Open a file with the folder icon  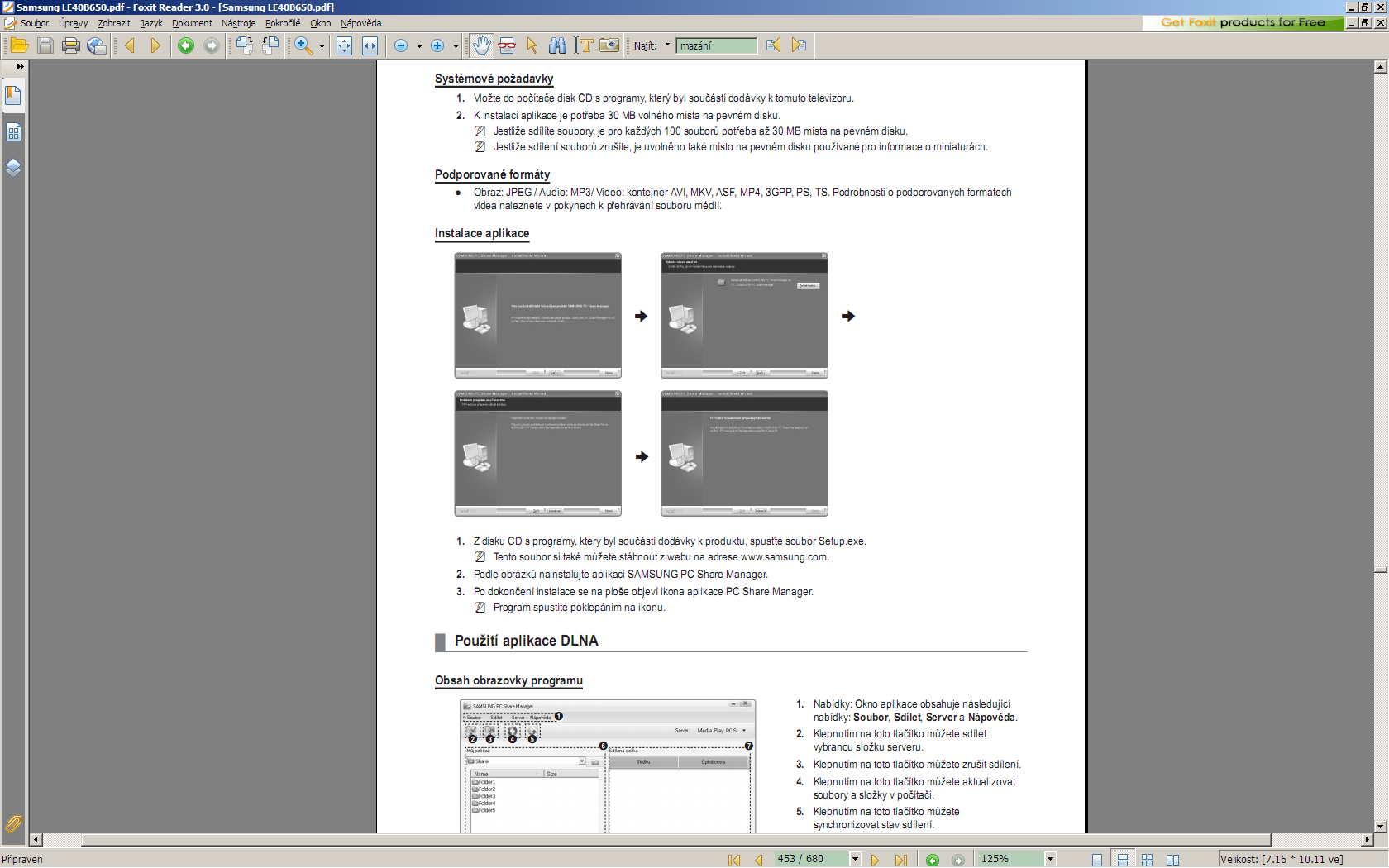pyautogui.click(x=19, y=45)
